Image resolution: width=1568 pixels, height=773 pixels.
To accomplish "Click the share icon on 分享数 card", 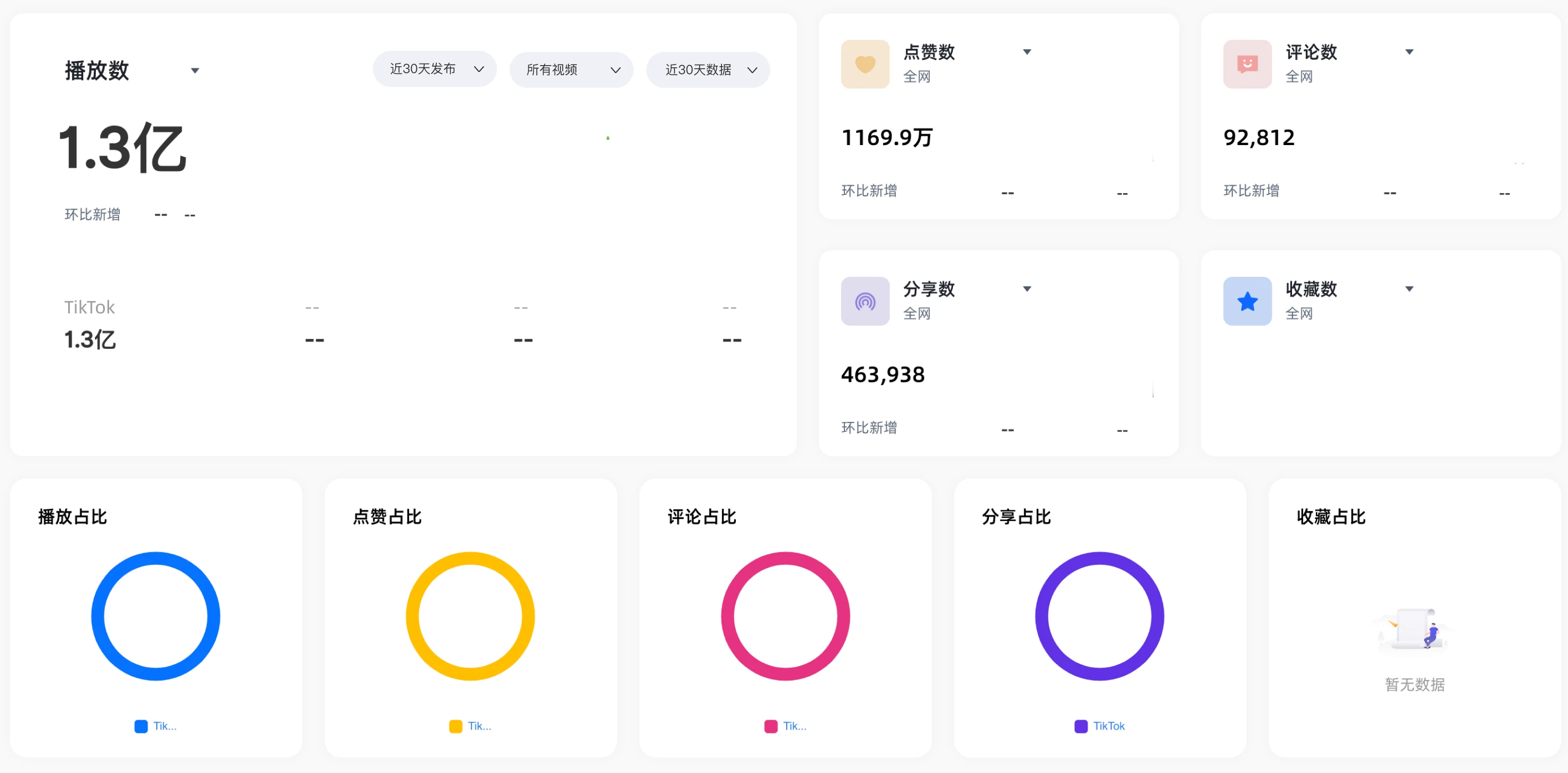I will 865,300.
